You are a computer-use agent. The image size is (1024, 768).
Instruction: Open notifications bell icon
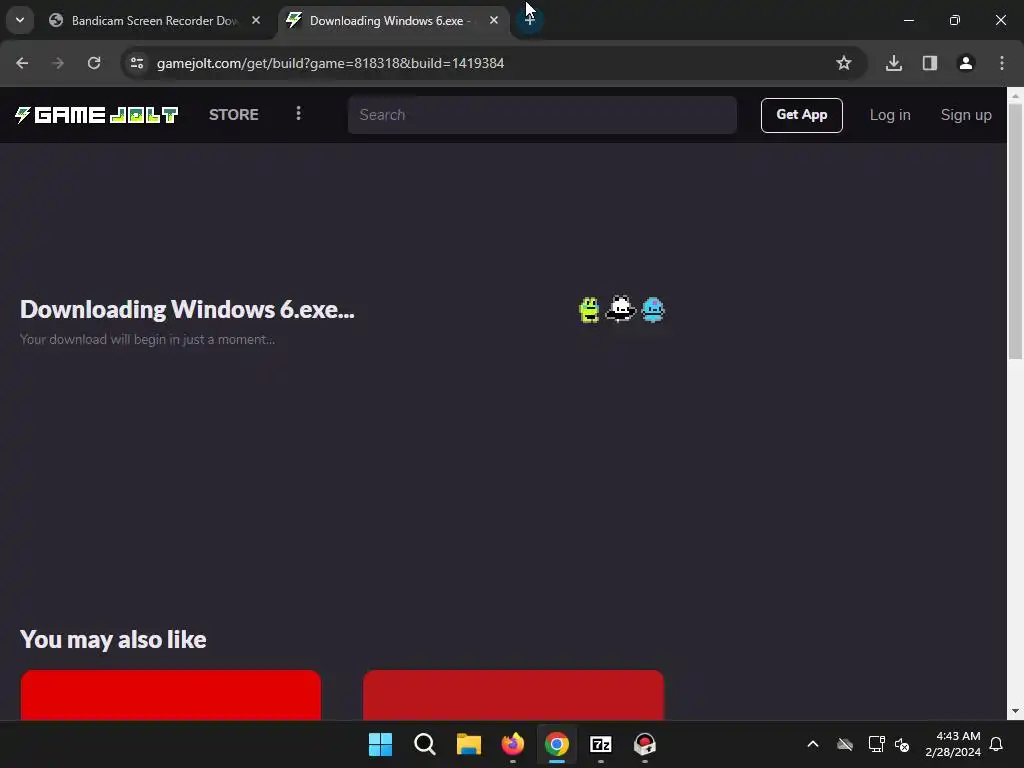point(996,744)
